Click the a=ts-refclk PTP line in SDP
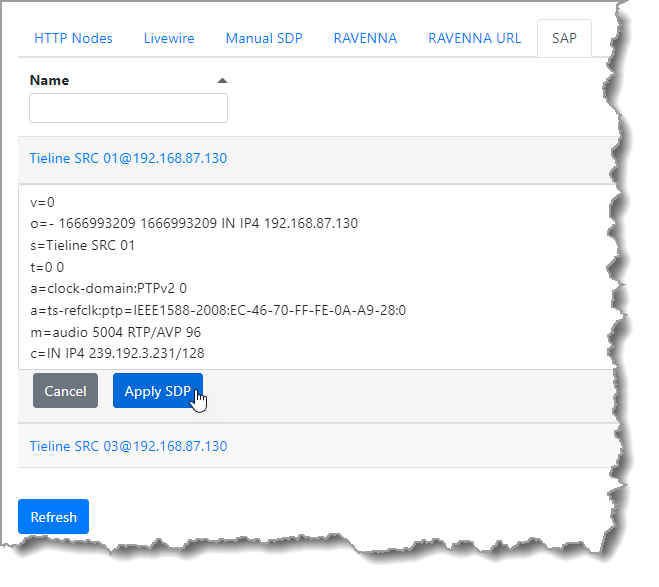The width and height of the screenshot is (659, 587). click(217, 310)
